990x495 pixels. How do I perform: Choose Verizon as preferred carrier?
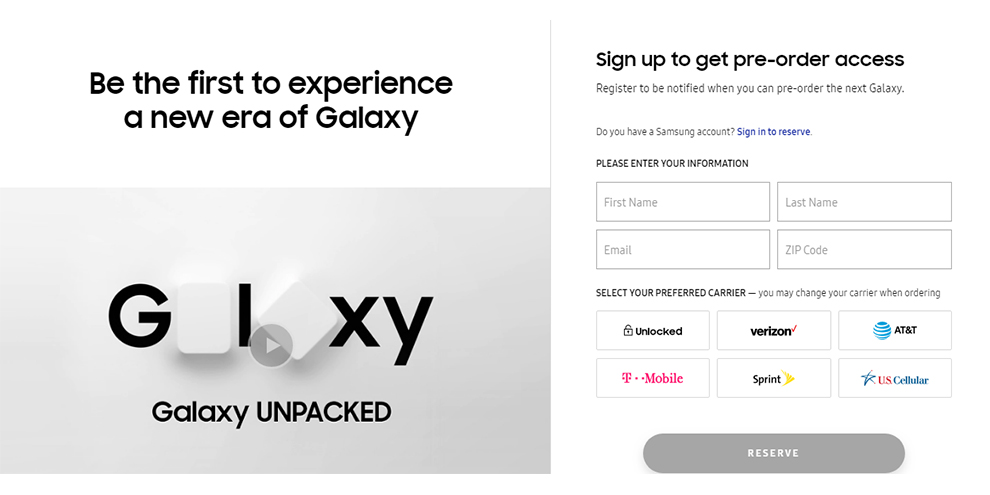(x=773, y=330)
